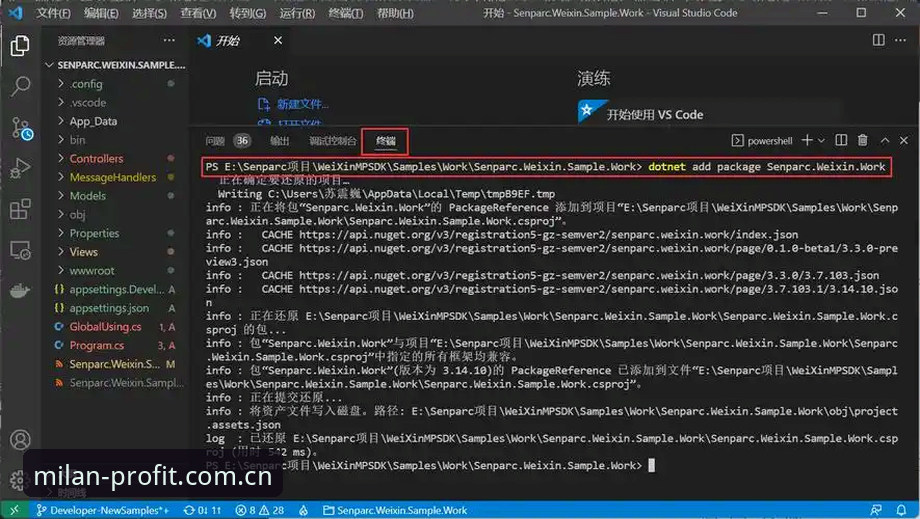Switch to the 调试控制台 panel tab
Screen dimensions: 920x519
coord(333,141)
